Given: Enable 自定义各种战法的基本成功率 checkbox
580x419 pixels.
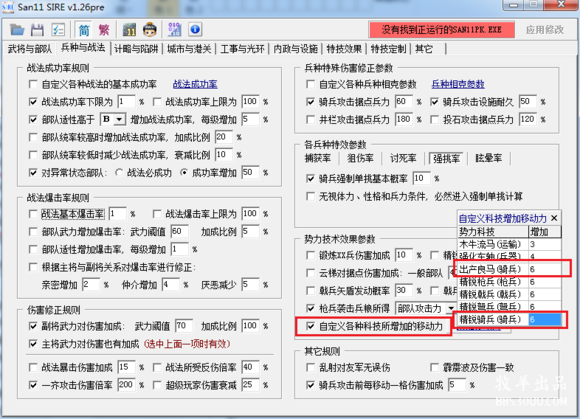Looking at the screenshot, I should point(33,84).
